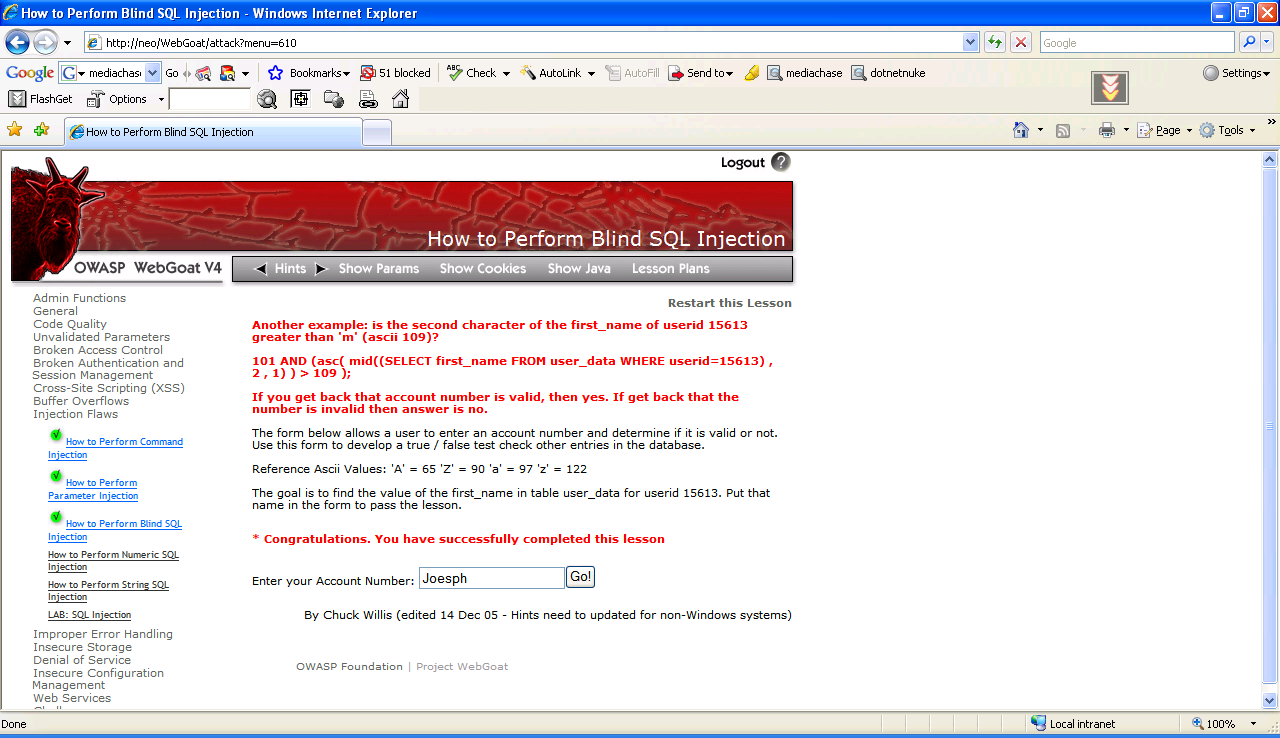Screen dimensions: 1280x738
Task: Click the red Stop loading icon
Action: tap(1020, 43)
